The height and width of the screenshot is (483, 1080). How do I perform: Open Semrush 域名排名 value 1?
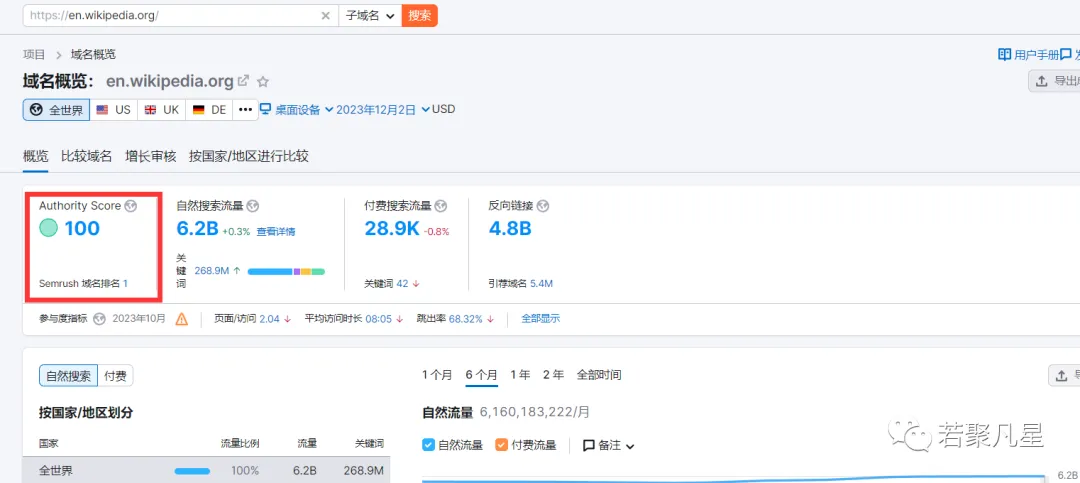pyautogui.click(x=125, y=283)
